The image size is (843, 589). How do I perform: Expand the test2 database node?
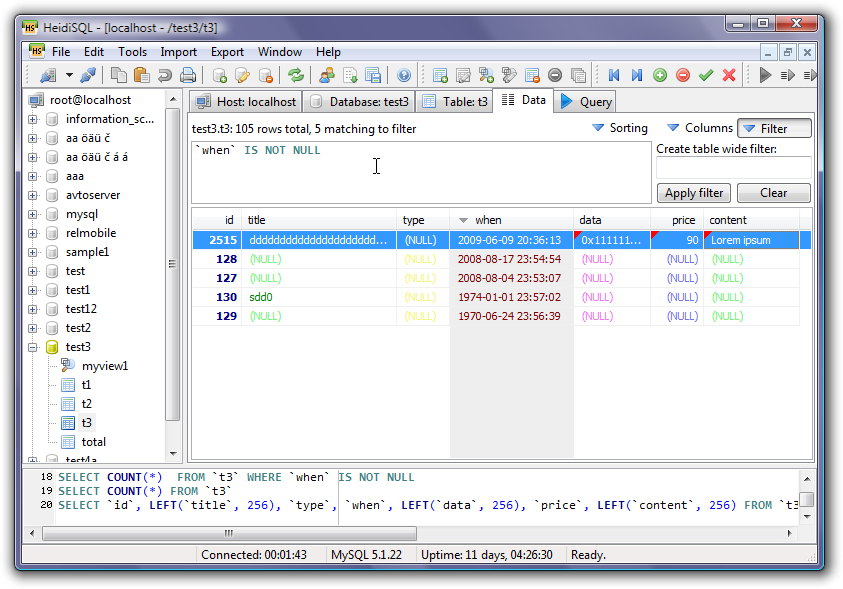[x=33, y=327]
